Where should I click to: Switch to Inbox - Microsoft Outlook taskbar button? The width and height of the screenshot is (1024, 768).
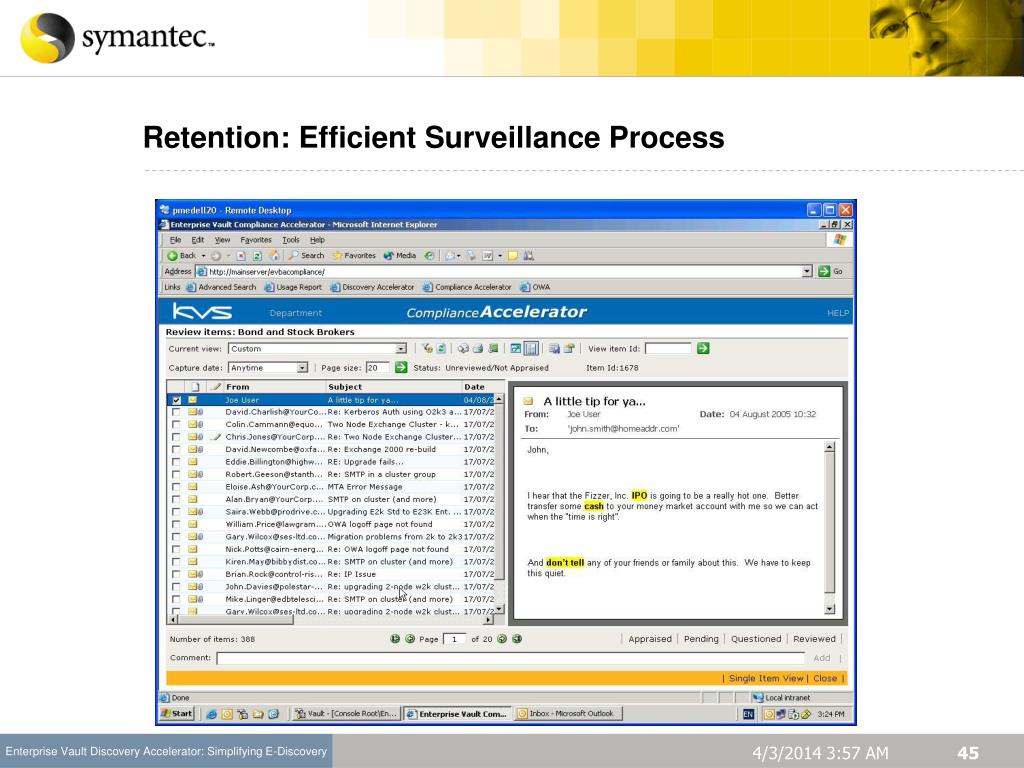pos(568,714)
